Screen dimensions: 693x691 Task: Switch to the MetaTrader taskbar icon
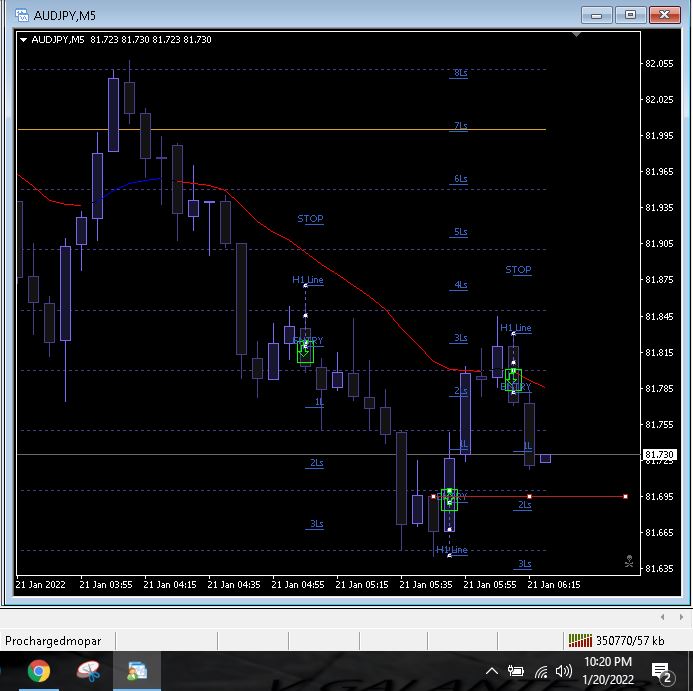coord(137,671)
